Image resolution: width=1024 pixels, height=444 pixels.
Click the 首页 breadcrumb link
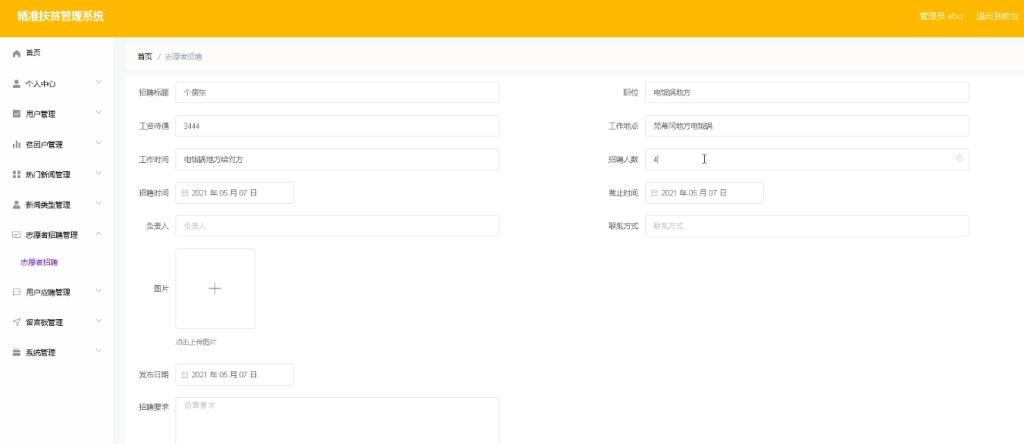(144, 57)
